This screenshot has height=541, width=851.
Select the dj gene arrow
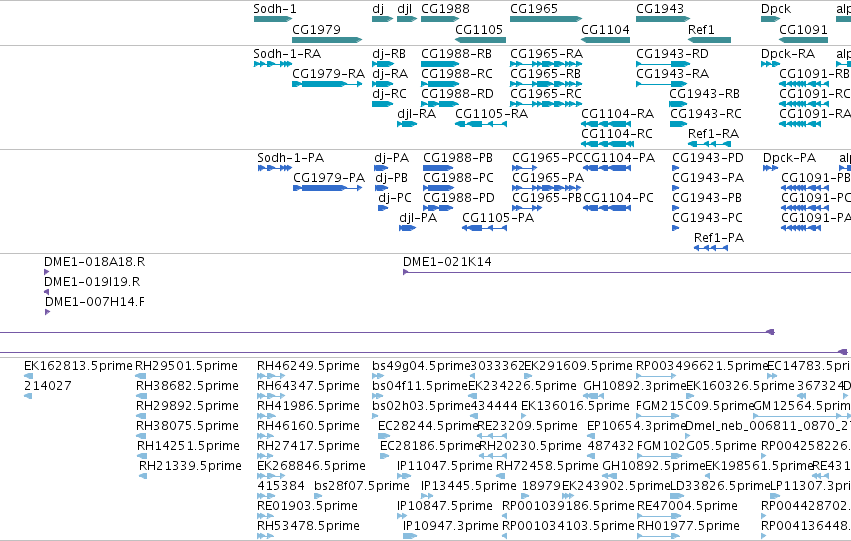point(383,19)
